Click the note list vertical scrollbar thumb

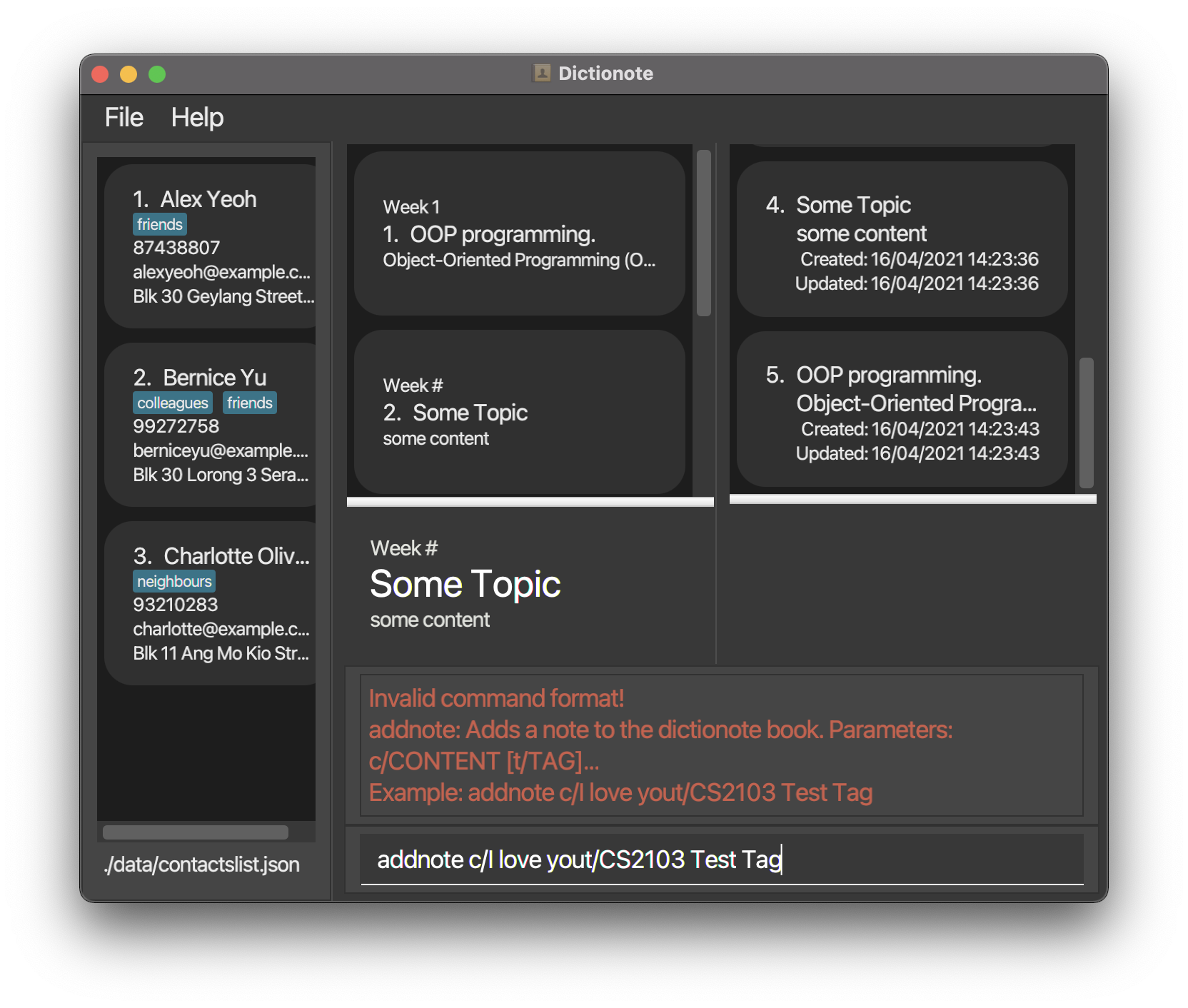click(x=1087, y=423)
